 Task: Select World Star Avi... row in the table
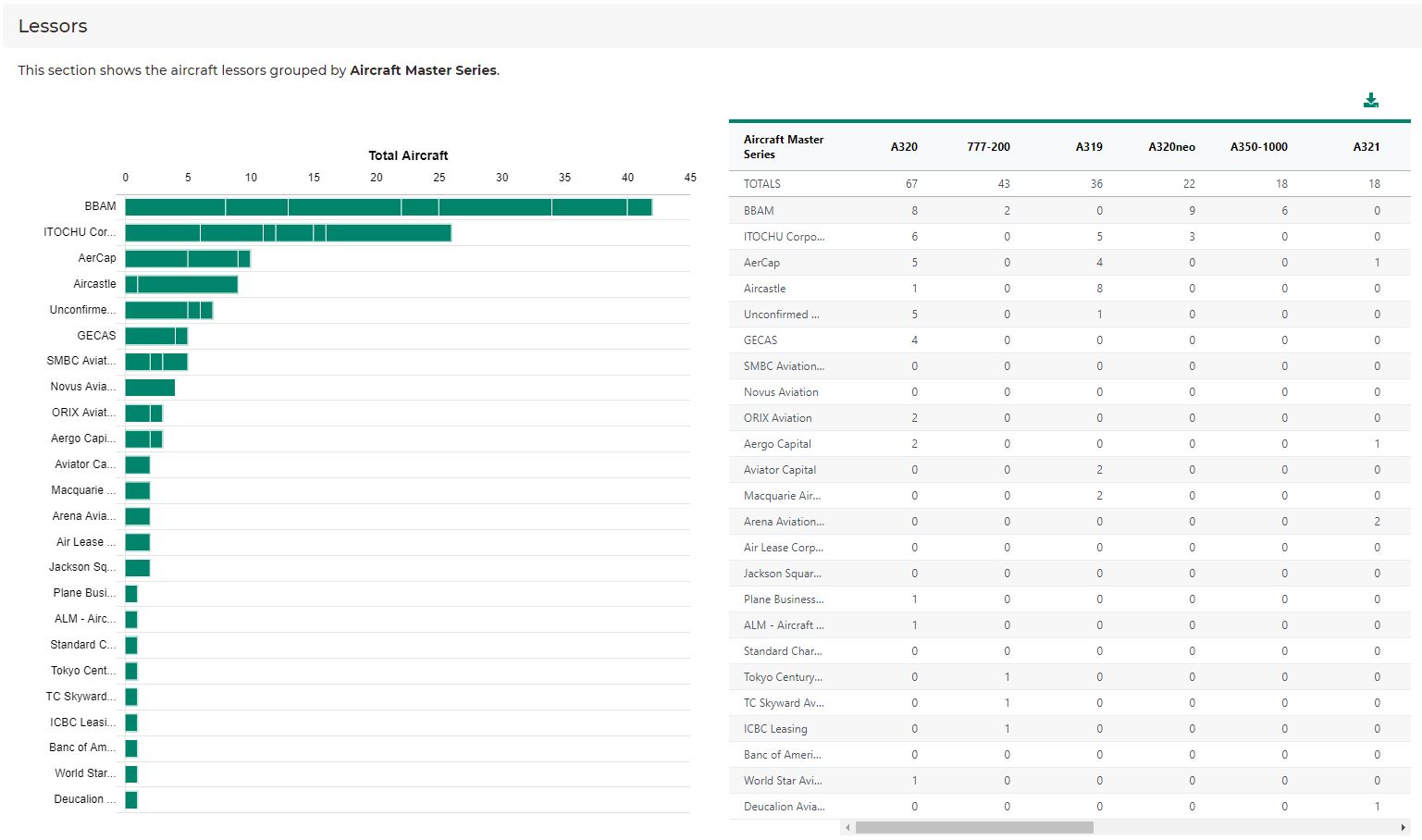pos(1070,781)
